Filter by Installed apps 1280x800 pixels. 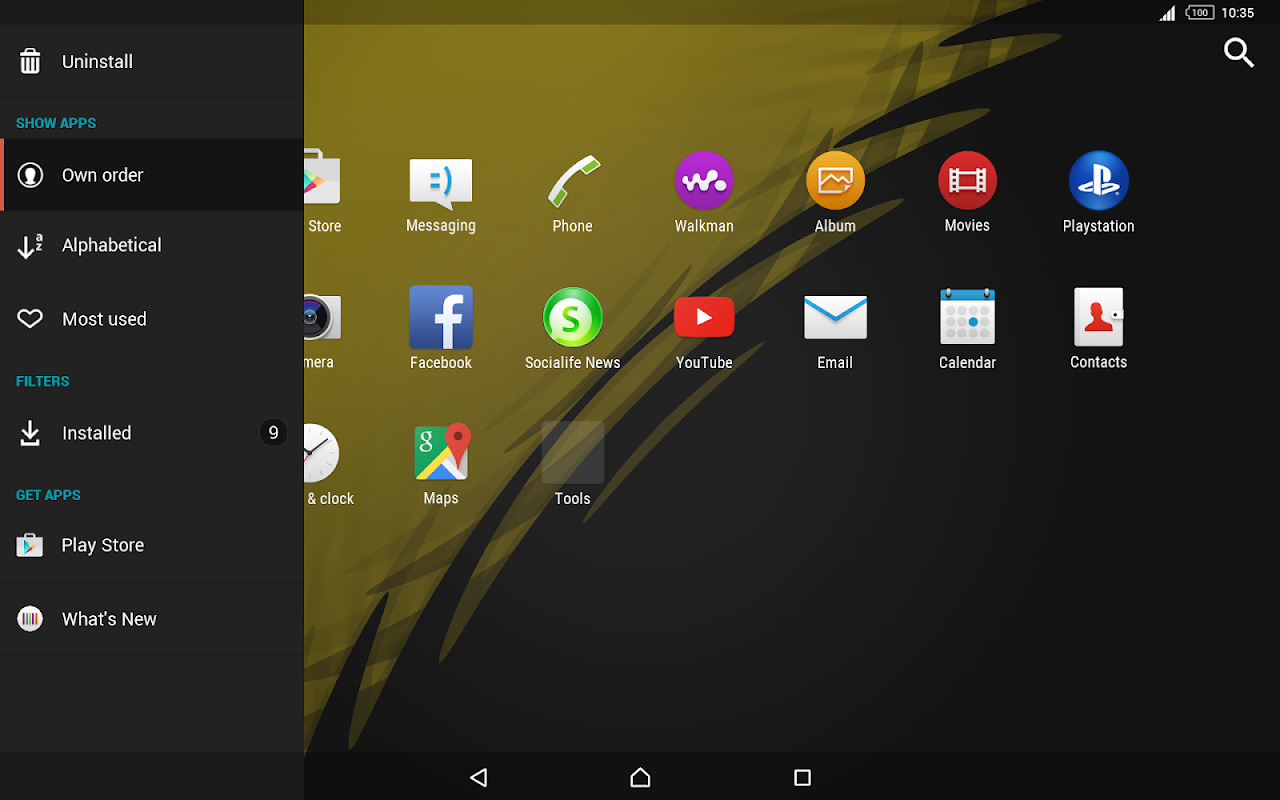tap(152, 433)
